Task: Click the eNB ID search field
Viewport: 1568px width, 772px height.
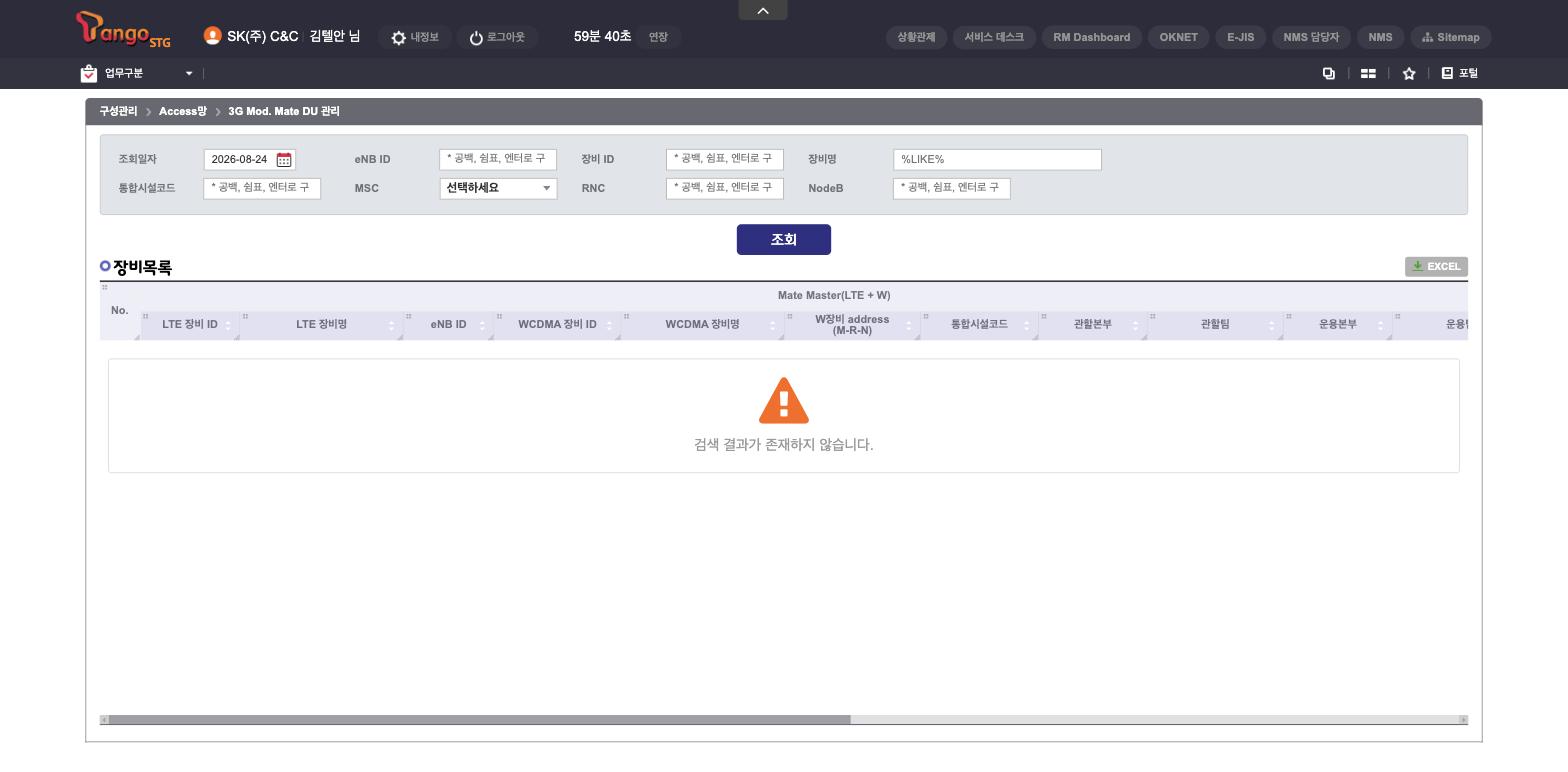Action: coord(498,160)
